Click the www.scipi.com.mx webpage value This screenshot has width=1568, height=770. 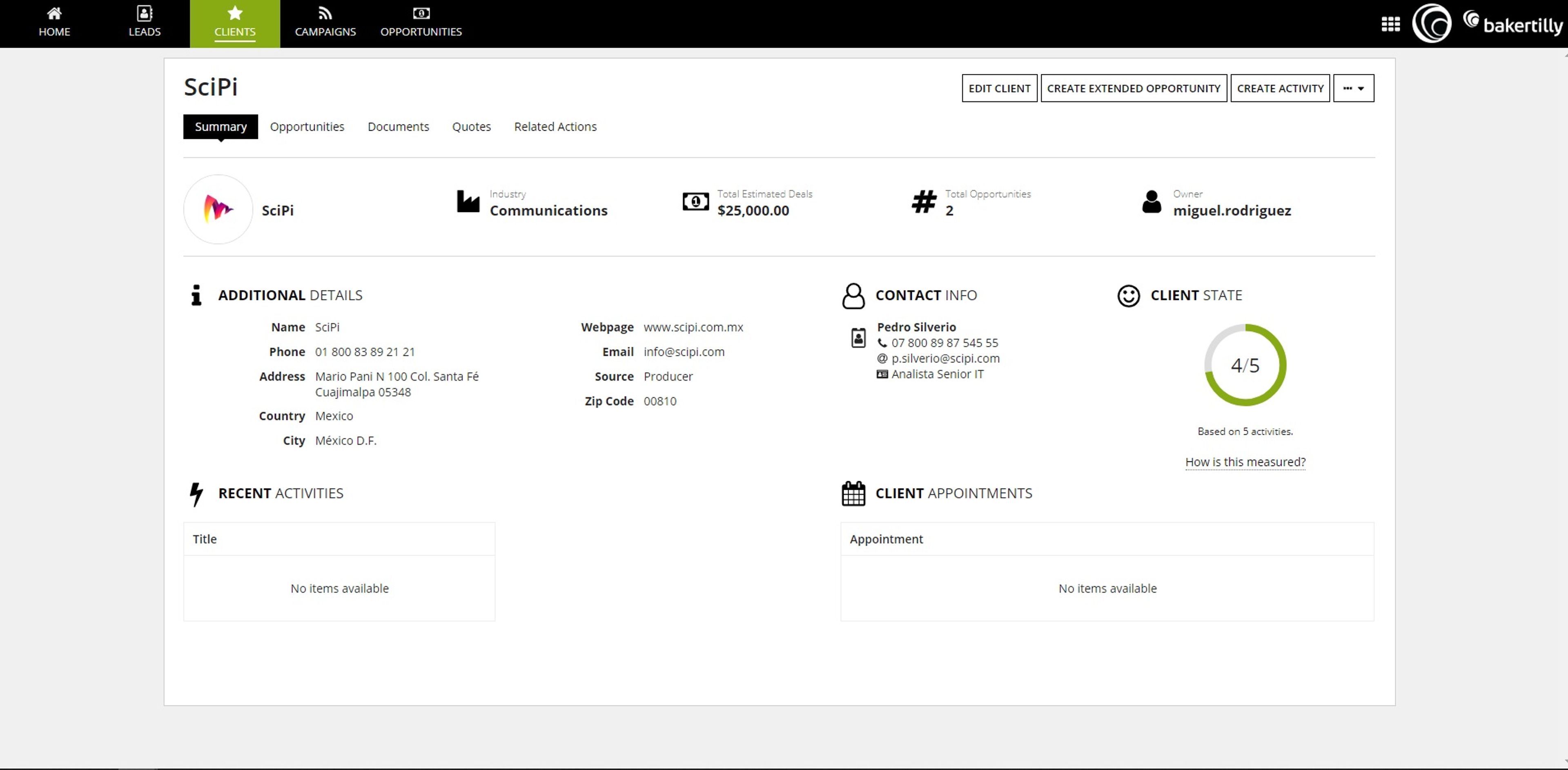click(693, 328)
